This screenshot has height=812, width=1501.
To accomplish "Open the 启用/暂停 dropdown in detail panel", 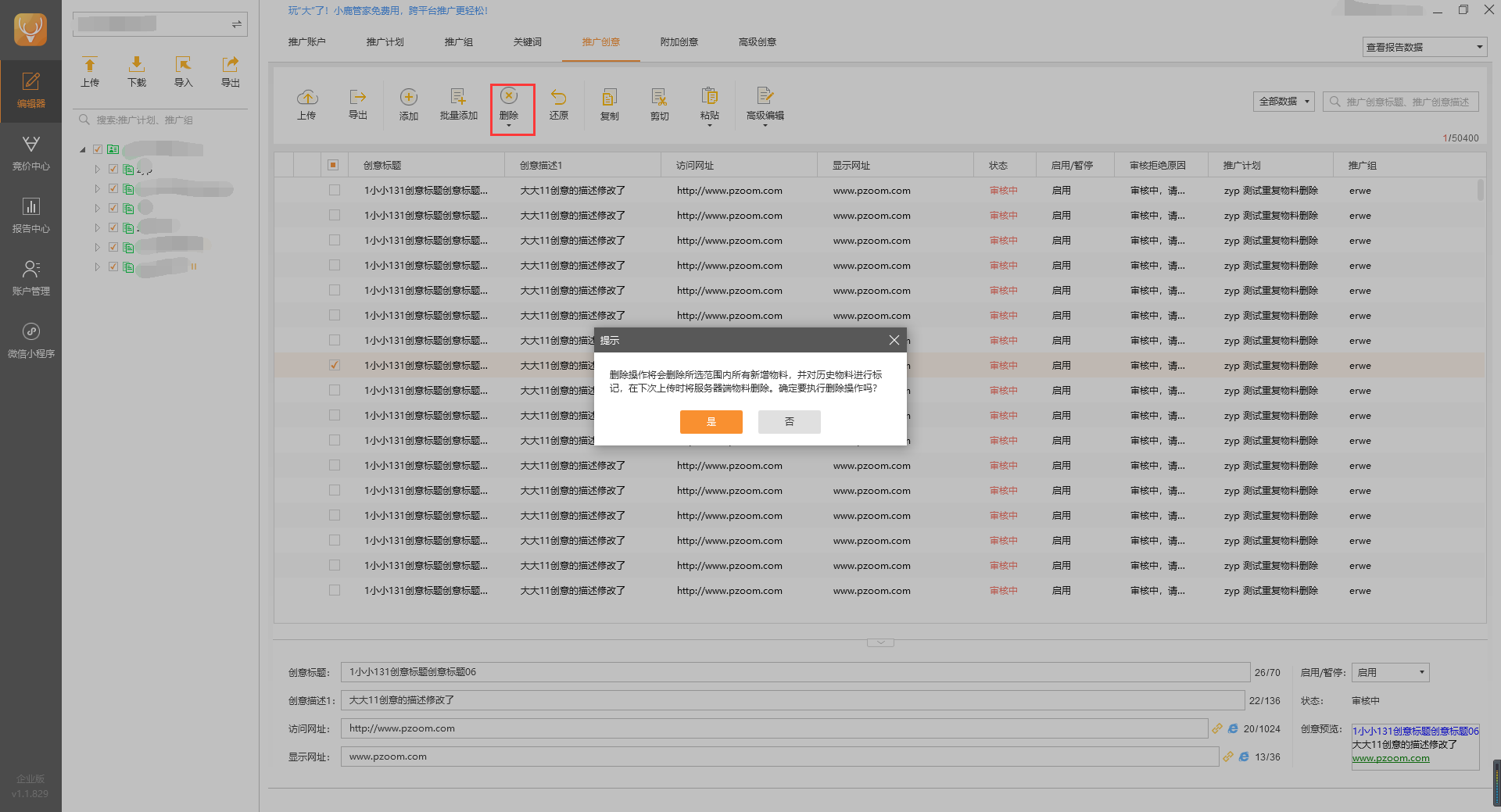I will coord(1392,672).
